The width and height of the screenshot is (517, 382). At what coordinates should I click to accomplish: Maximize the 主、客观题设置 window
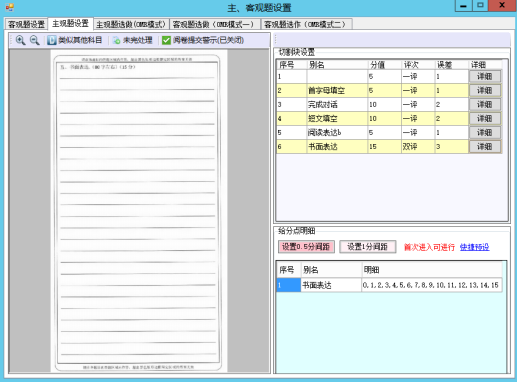coord(480,6)
